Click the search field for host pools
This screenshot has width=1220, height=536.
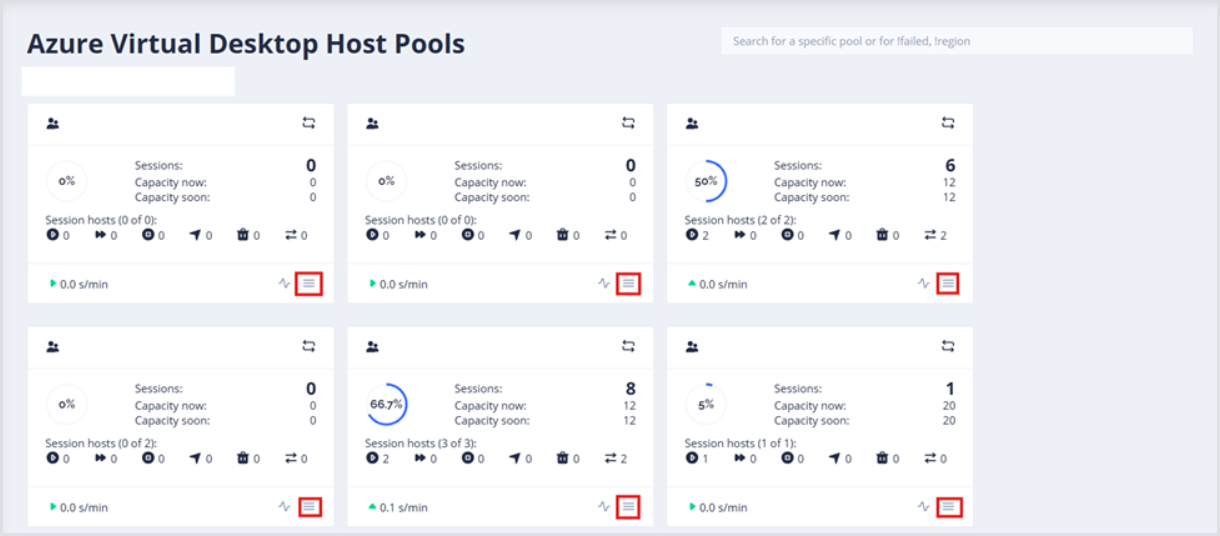point(955,41)
